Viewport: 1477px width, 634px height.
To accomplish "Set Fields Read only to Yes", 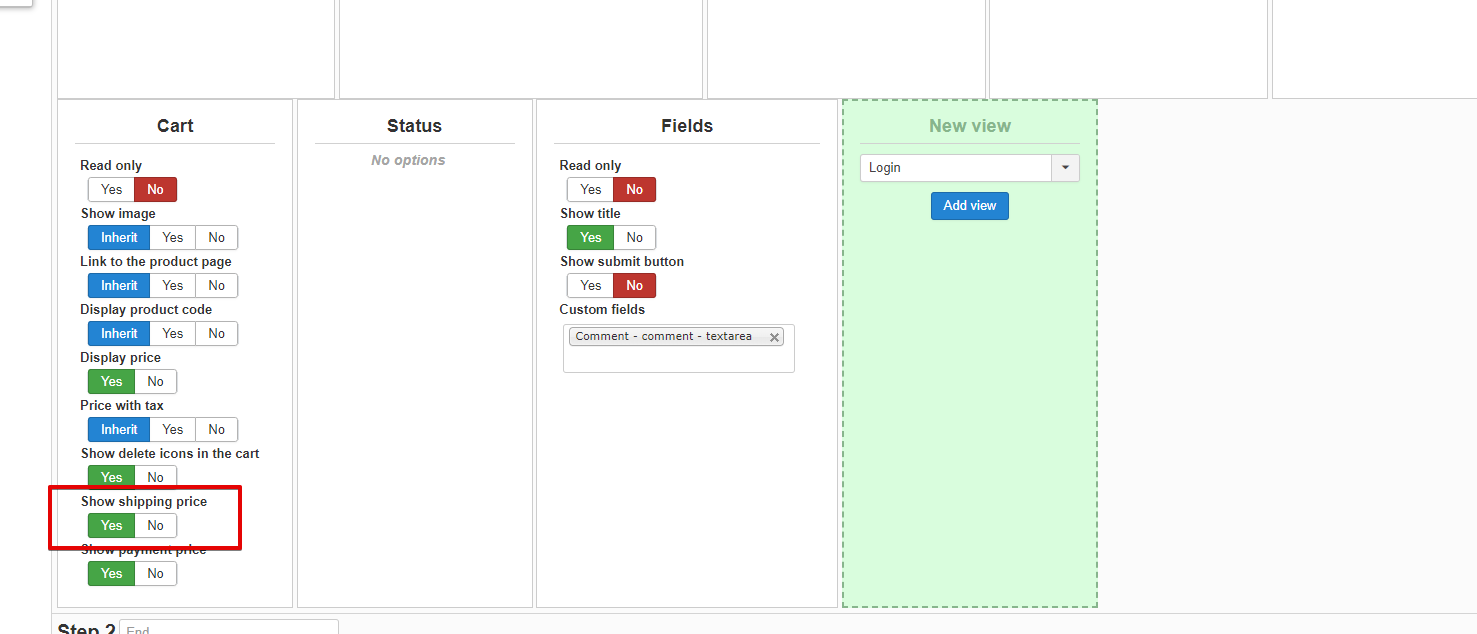I will (590, 190).
